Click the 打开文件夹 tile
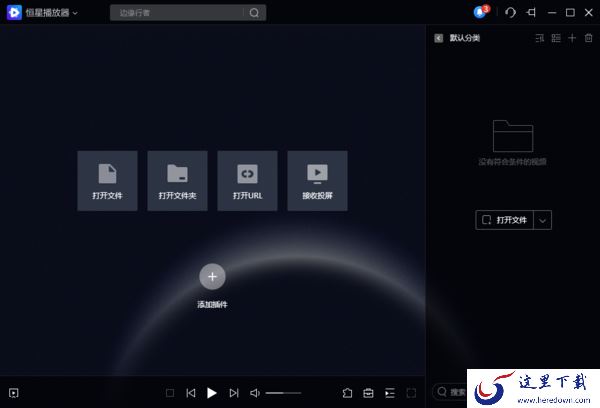The image size is (600, 408). pos(178,181)
